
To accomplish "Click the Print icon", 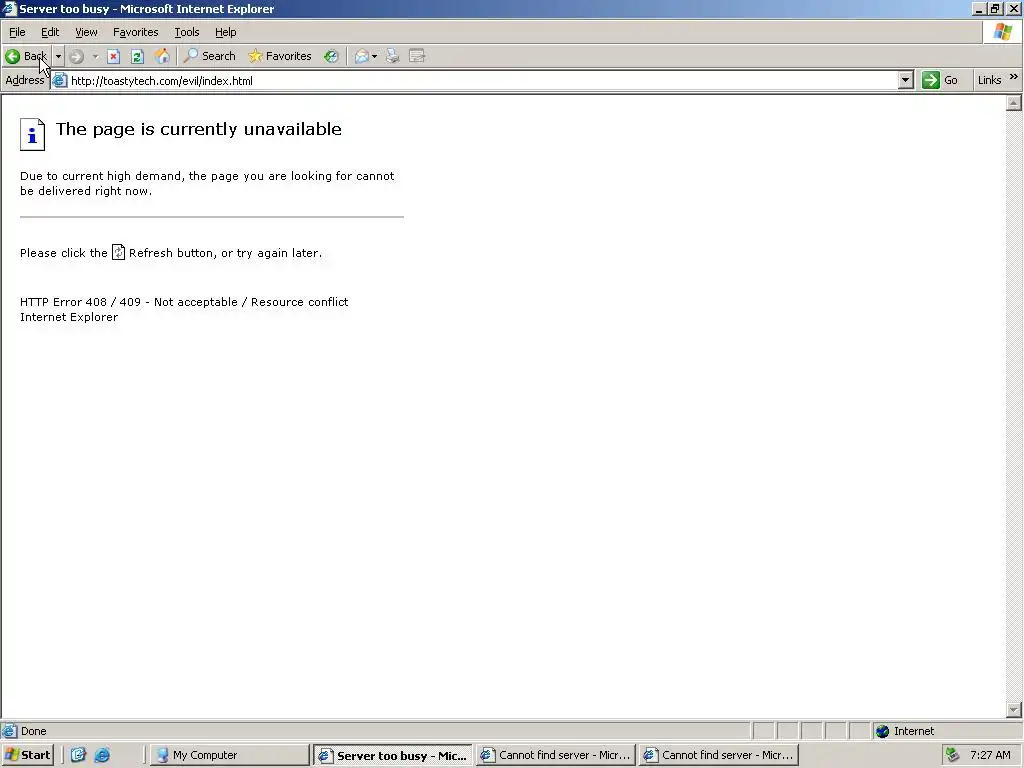I will [x=392, y=56].
